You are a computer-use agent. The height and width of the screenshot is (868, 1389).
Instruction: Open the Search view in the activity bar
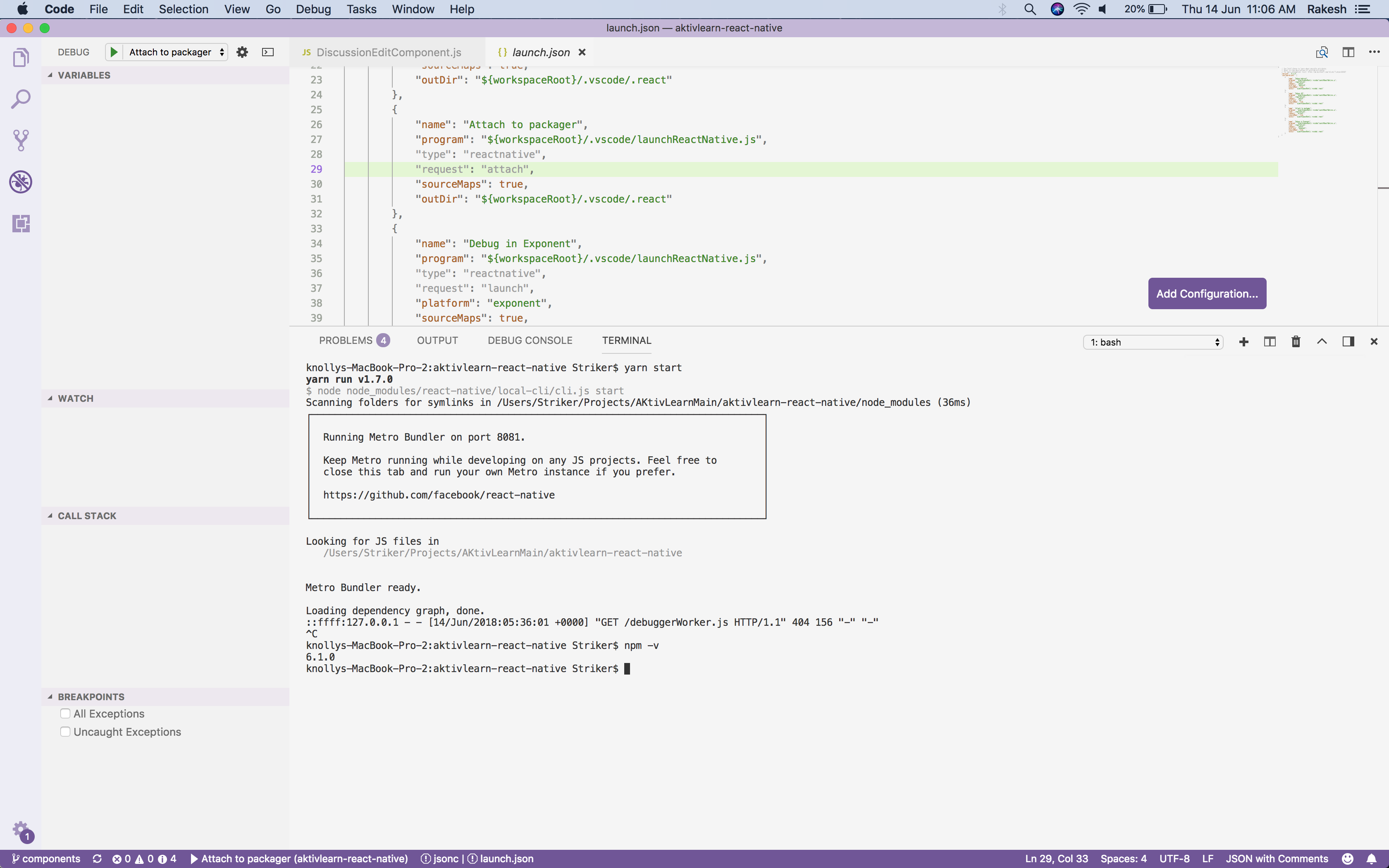pos(21,98)
